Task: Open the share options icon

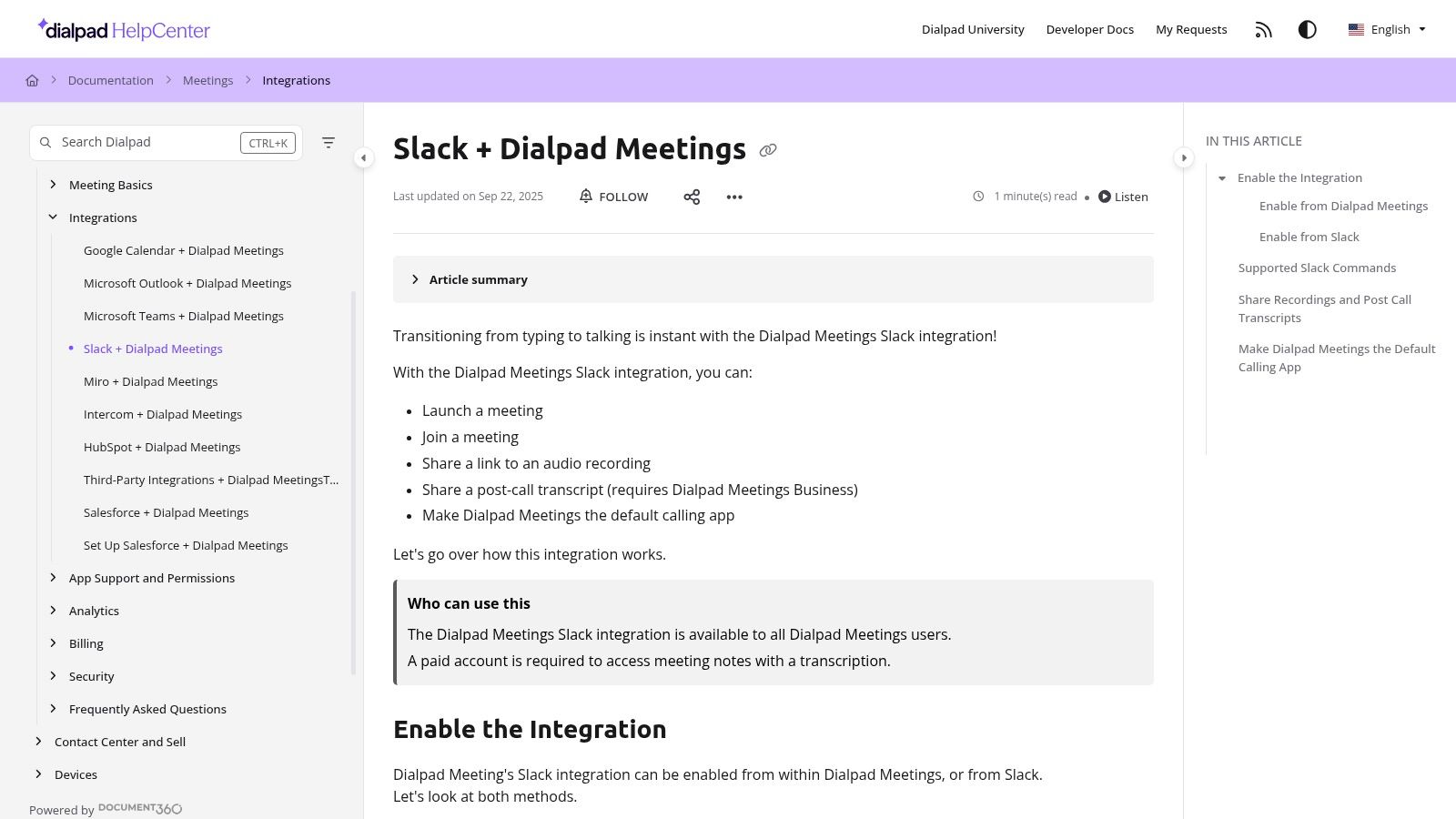Action: pos(692,197)
